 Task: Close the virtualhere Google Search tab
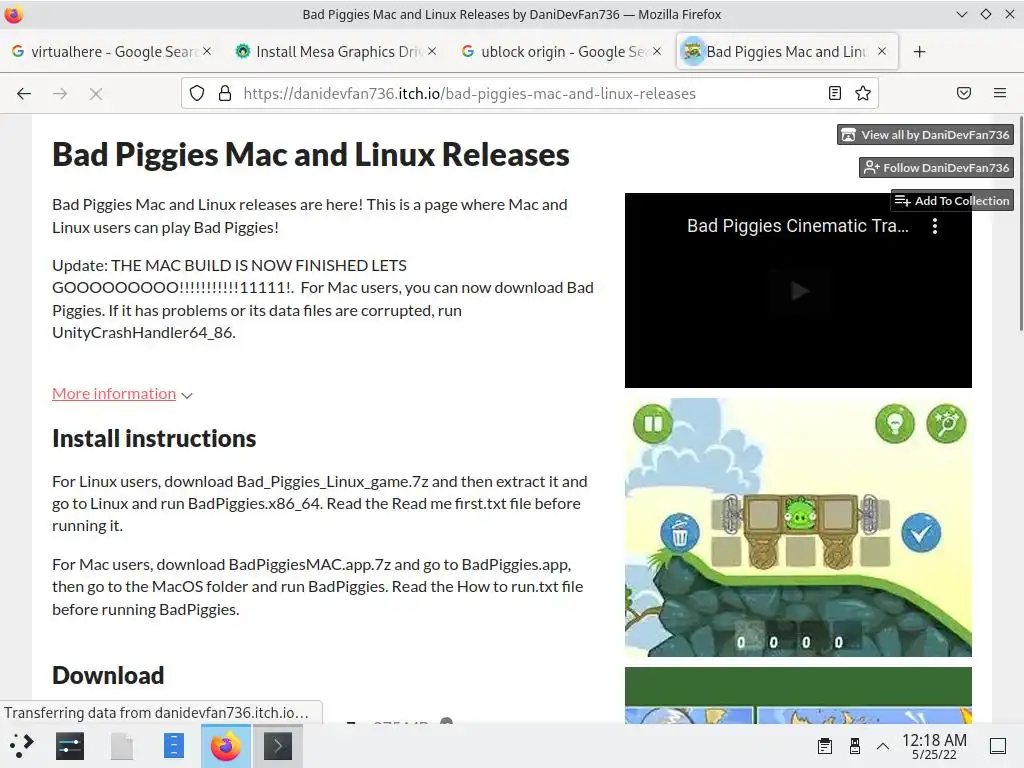(207, 51)
